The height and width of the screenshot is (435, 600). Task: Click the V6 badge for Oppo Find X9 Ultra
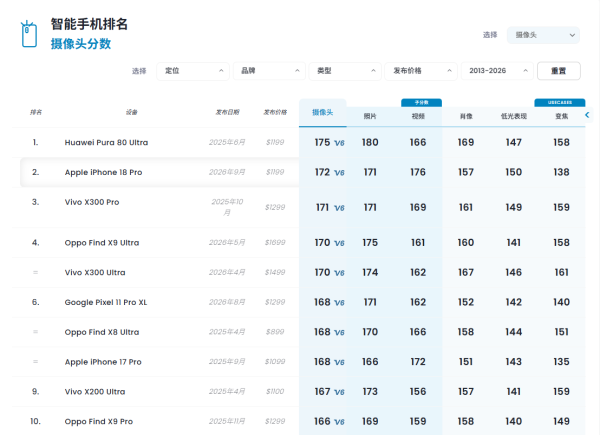coord(339,243)
